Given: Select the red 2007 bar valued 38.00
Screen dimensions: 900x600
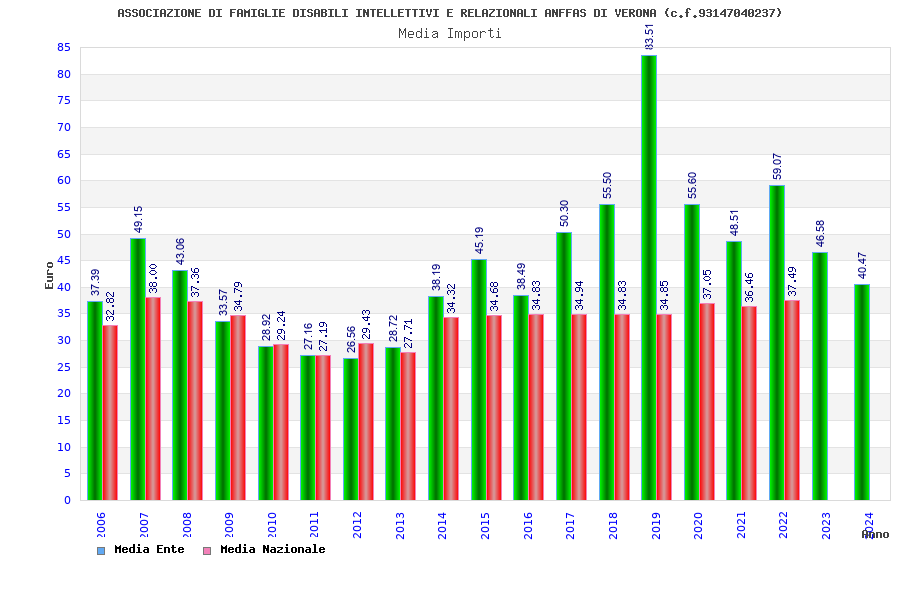Looking at the screenshot, I should [153, 399].
